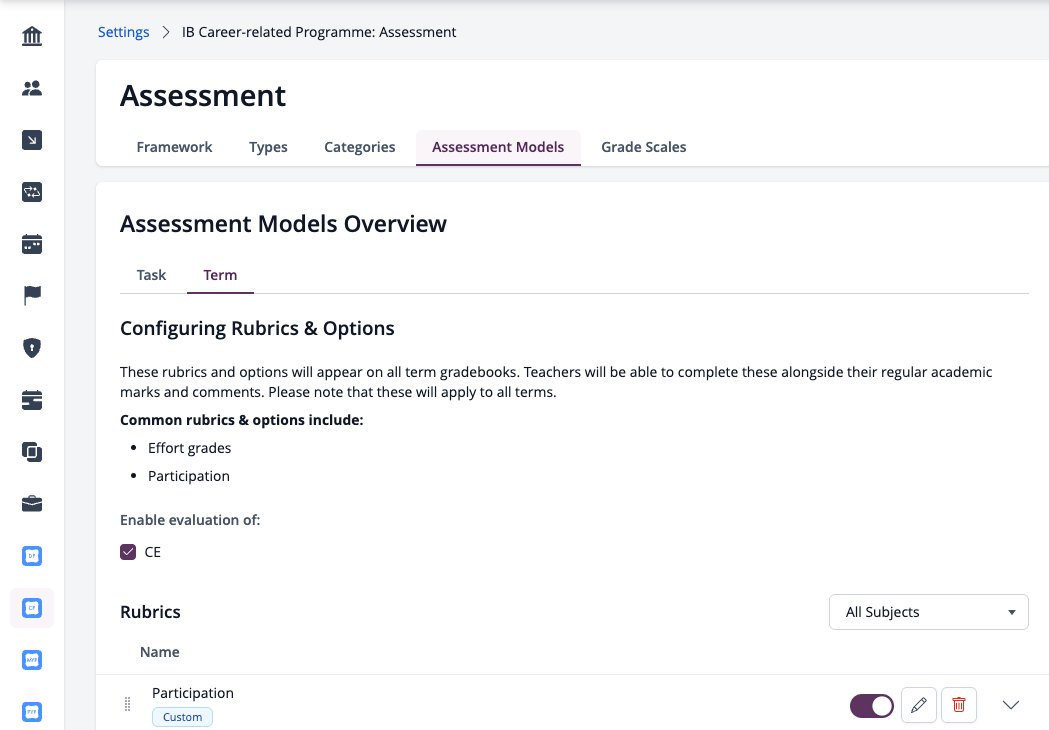Switch to the Framework tab

tap(174, 147)
